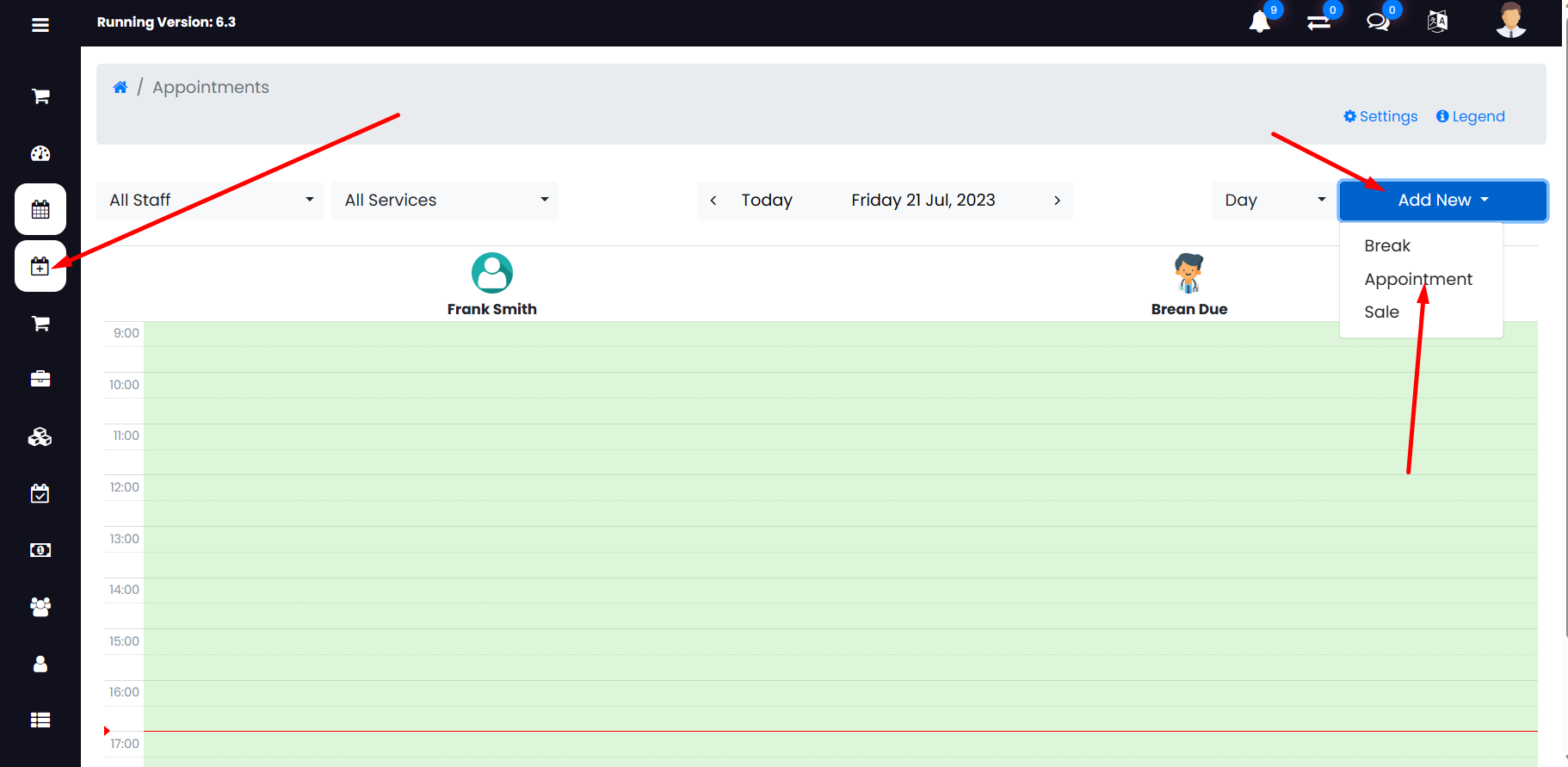This screenshot has width=1568, height=767.
Task: Open the money cash icon in sidebar
Action: (x=40, y=550)
